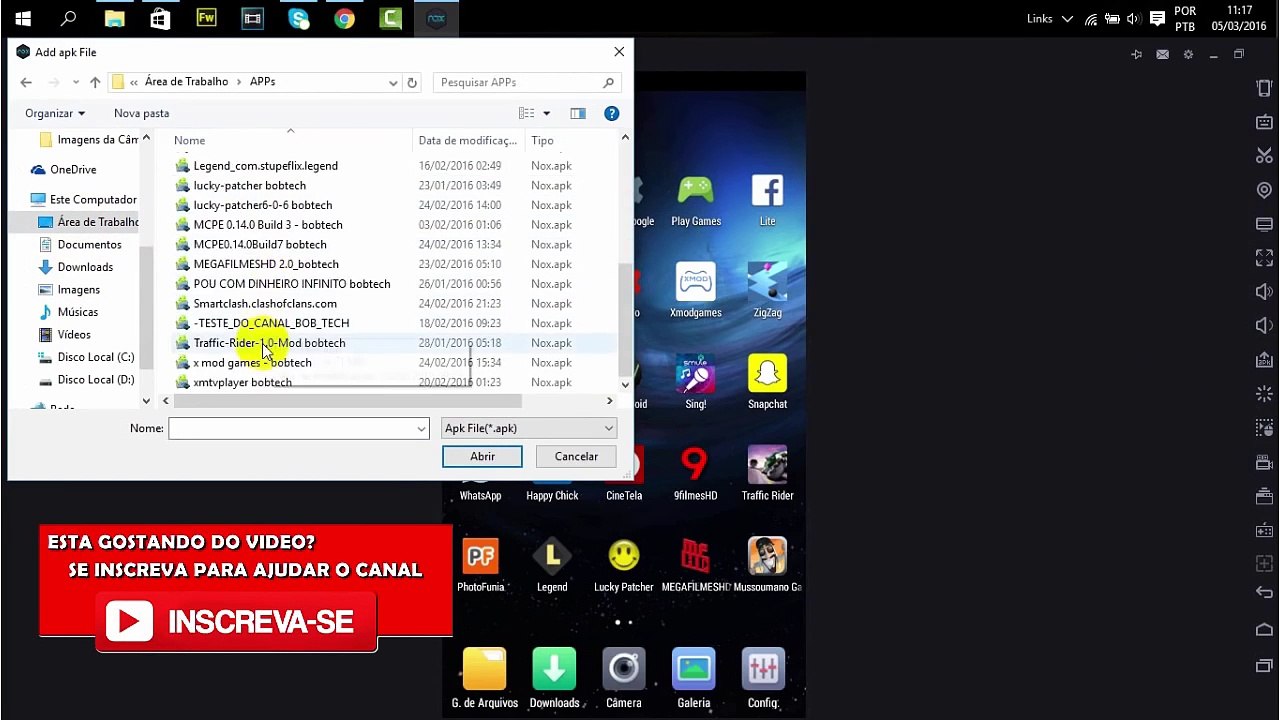1280x720 pixels.
Task: Click the Cancelar button
Action: tap(576, 456)
